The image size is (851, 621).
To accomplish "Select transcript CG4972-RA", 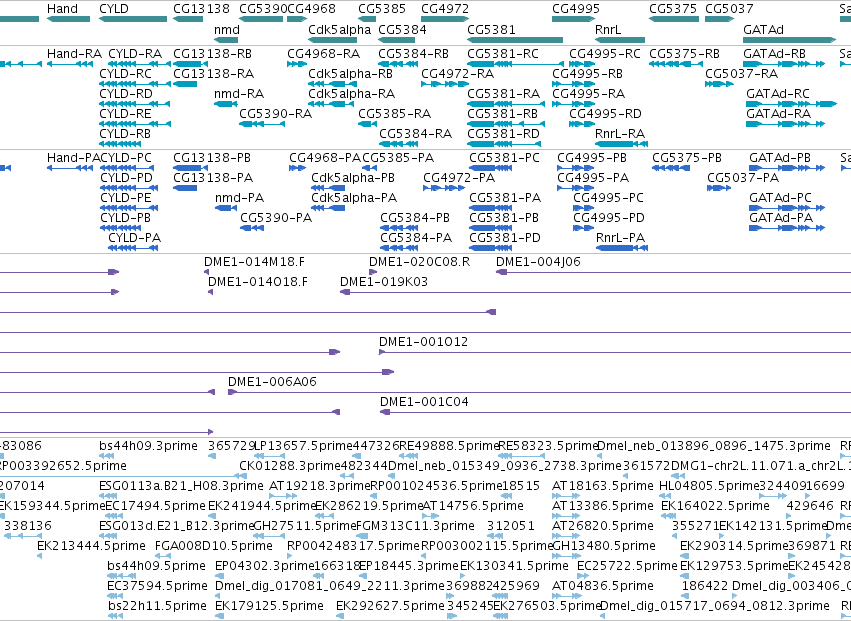I will [x=445, y=84].
